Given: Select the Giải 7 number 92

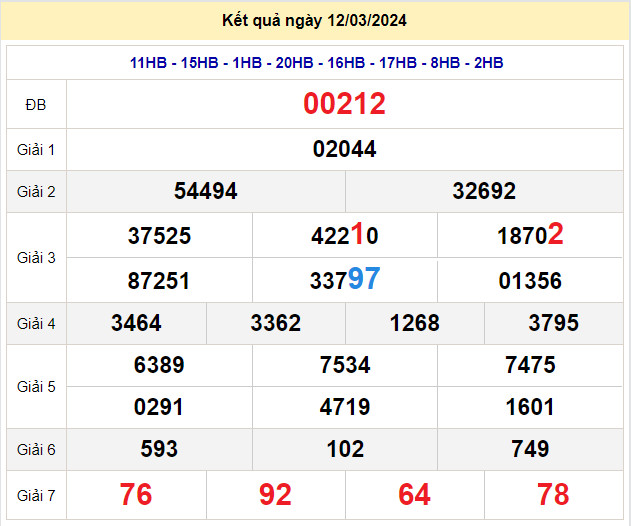Looking at the screenshot, I should (x=275, y=495).
